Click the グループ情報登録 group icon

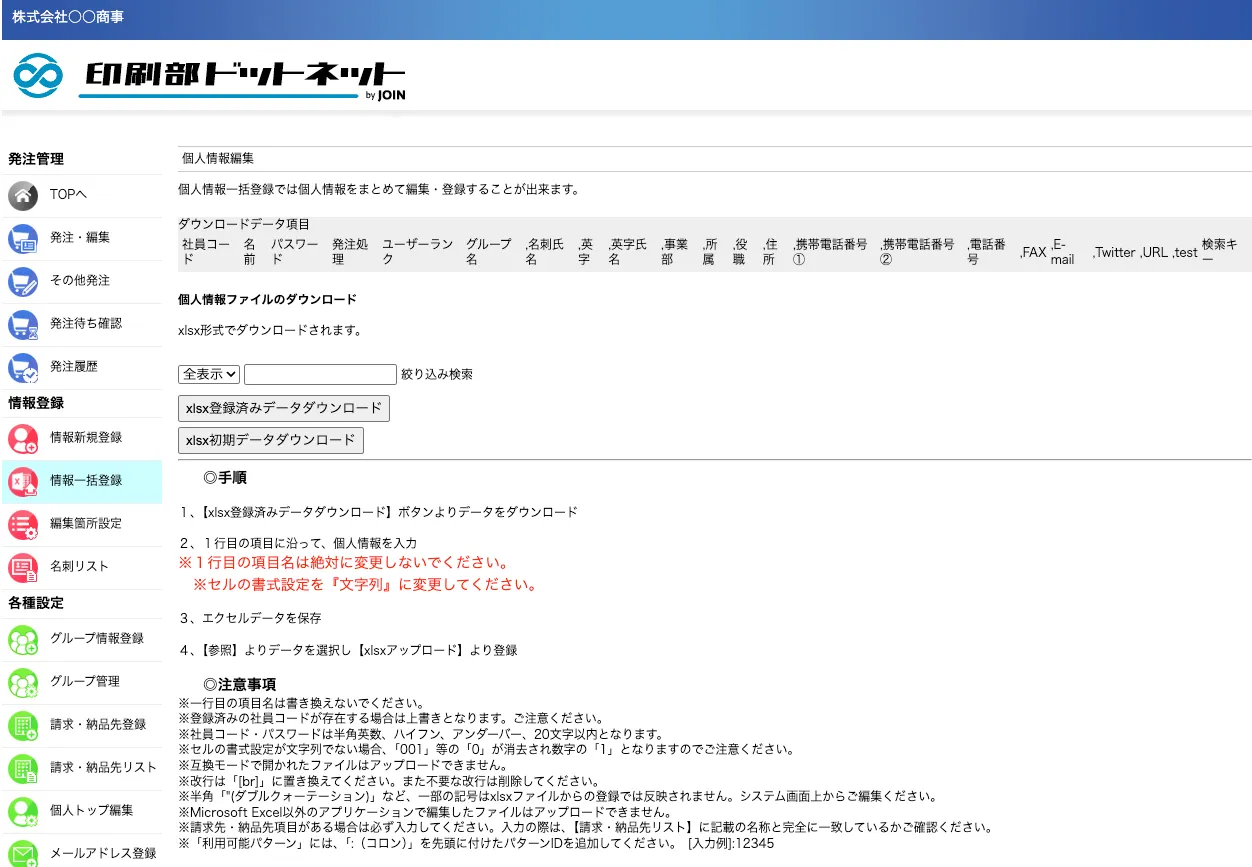click(x=23, y=639)
